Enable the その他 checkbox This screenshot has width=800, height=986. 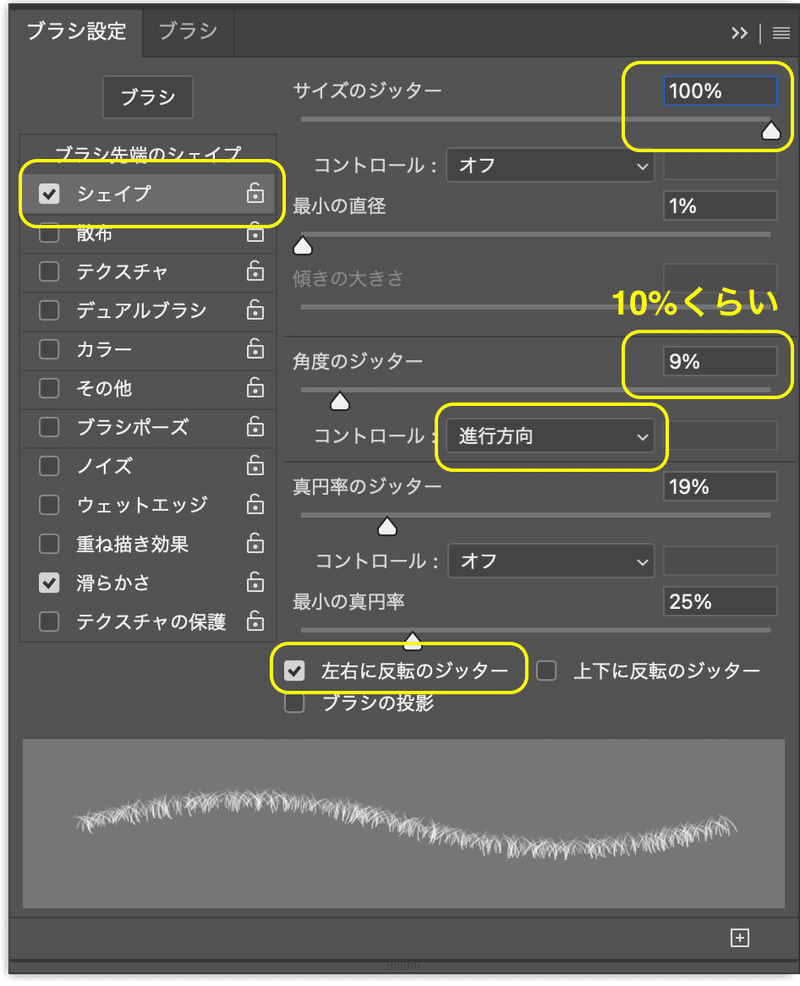point(49,389)
